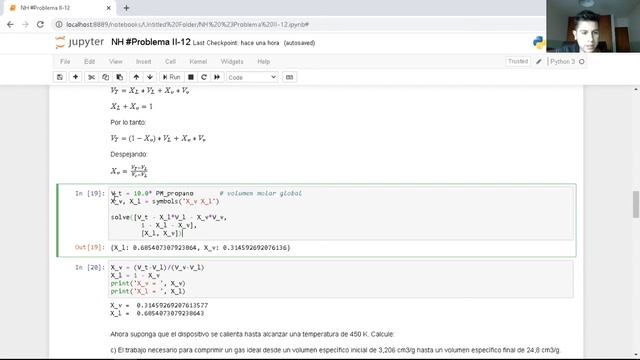Click the printed X_v output value

point(172,305)
